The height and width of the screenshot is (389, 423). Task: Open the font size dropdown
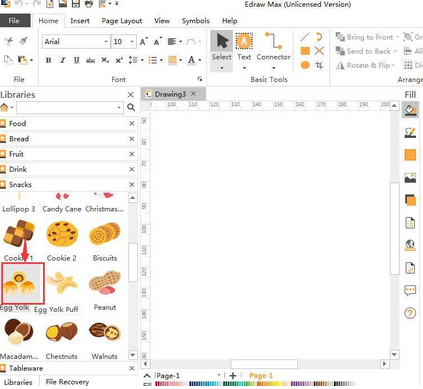(132, 42)
